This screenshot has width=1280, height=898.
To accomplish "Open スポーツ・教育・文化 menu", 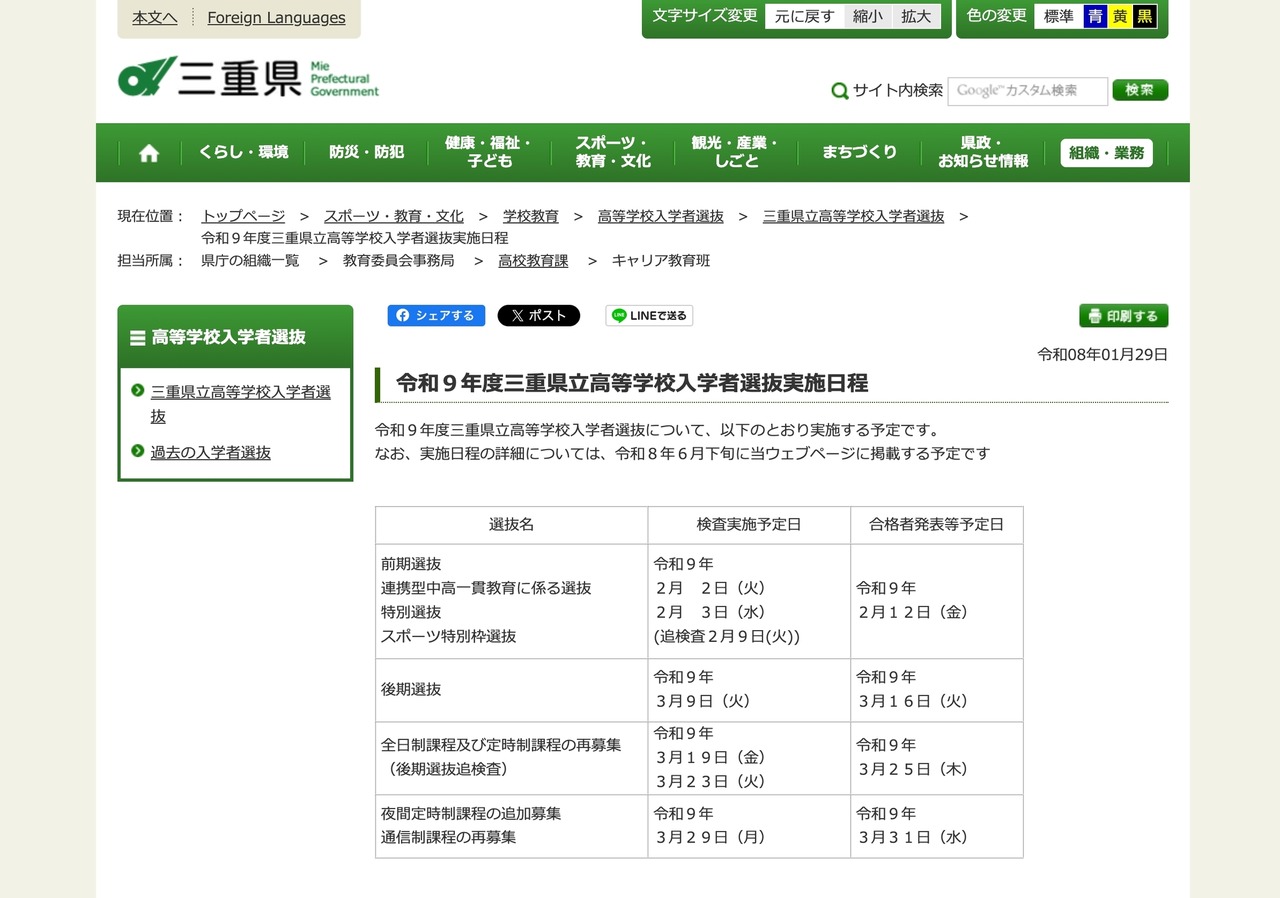I will coord(613,152).
